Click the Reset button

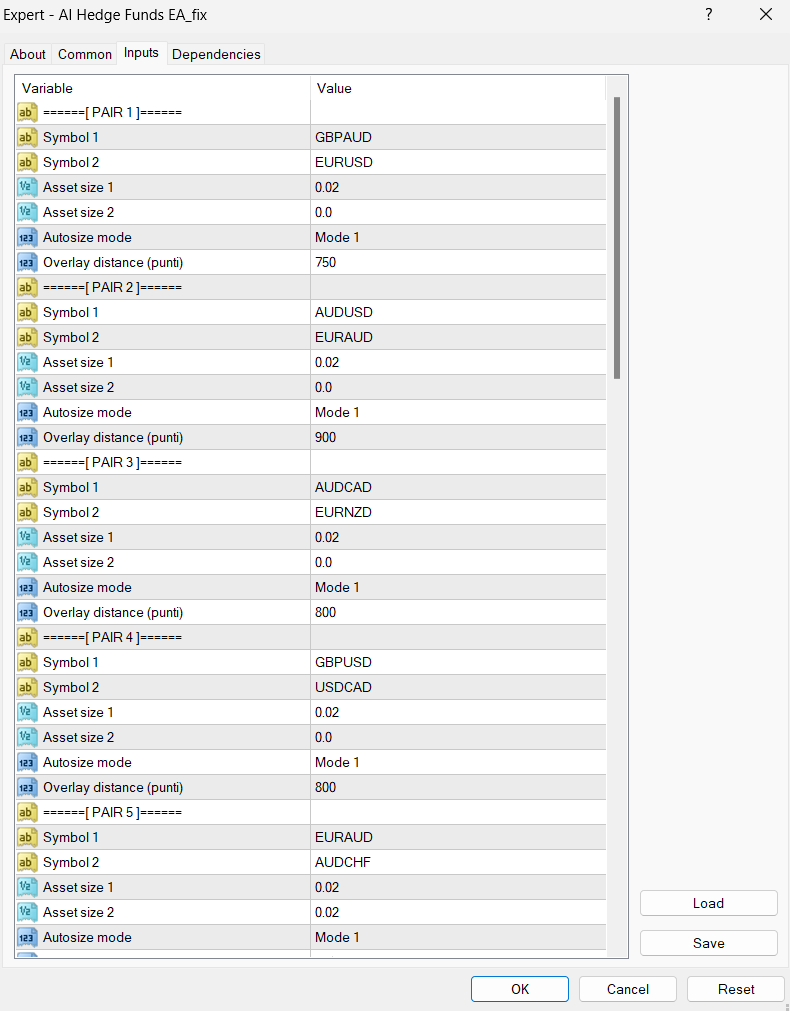[x=736, y=989]
